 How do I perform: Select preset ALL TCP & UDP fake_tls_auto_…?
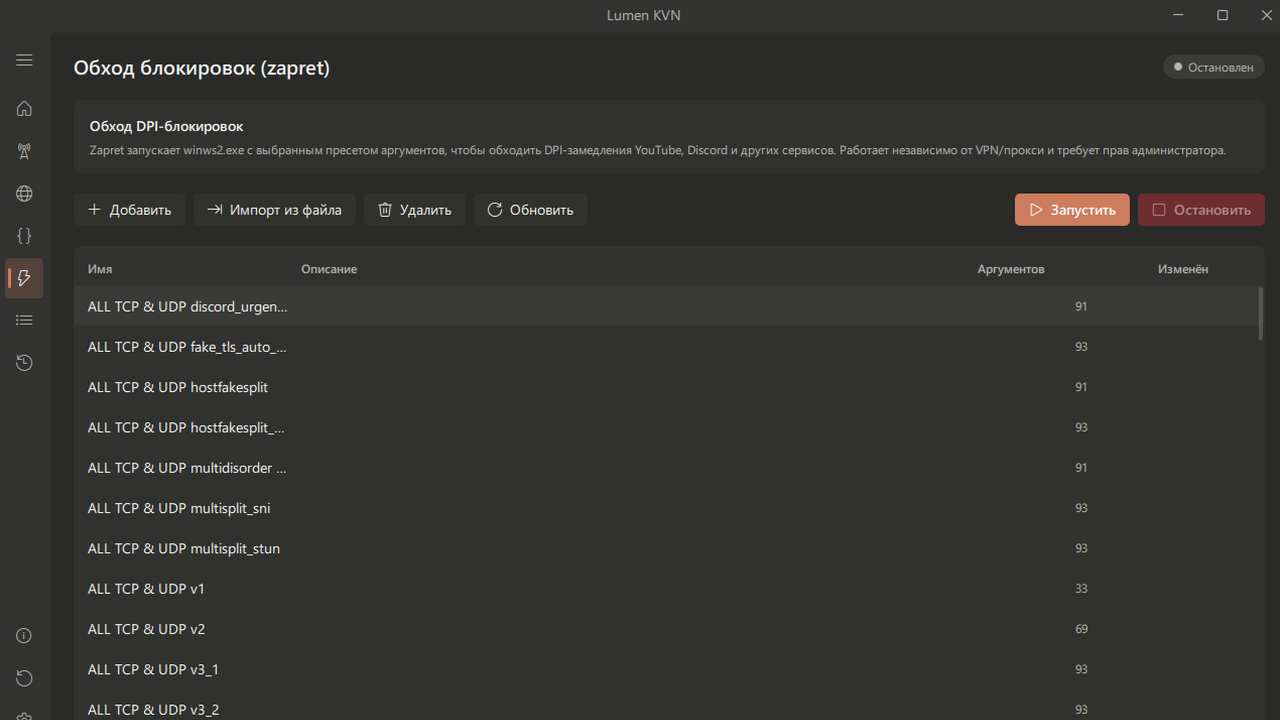tap(667, 347)
